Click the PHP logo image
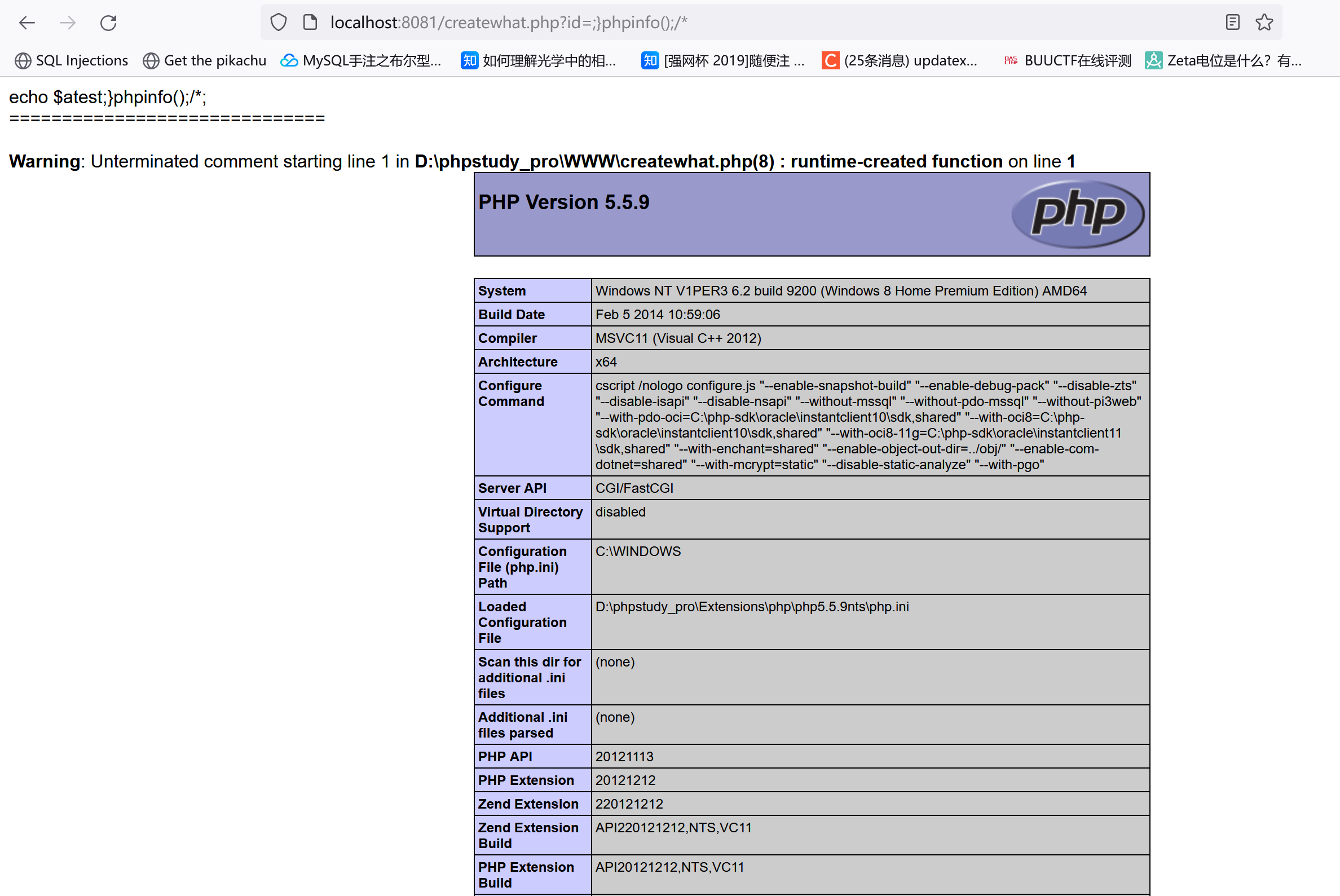 1078,214
